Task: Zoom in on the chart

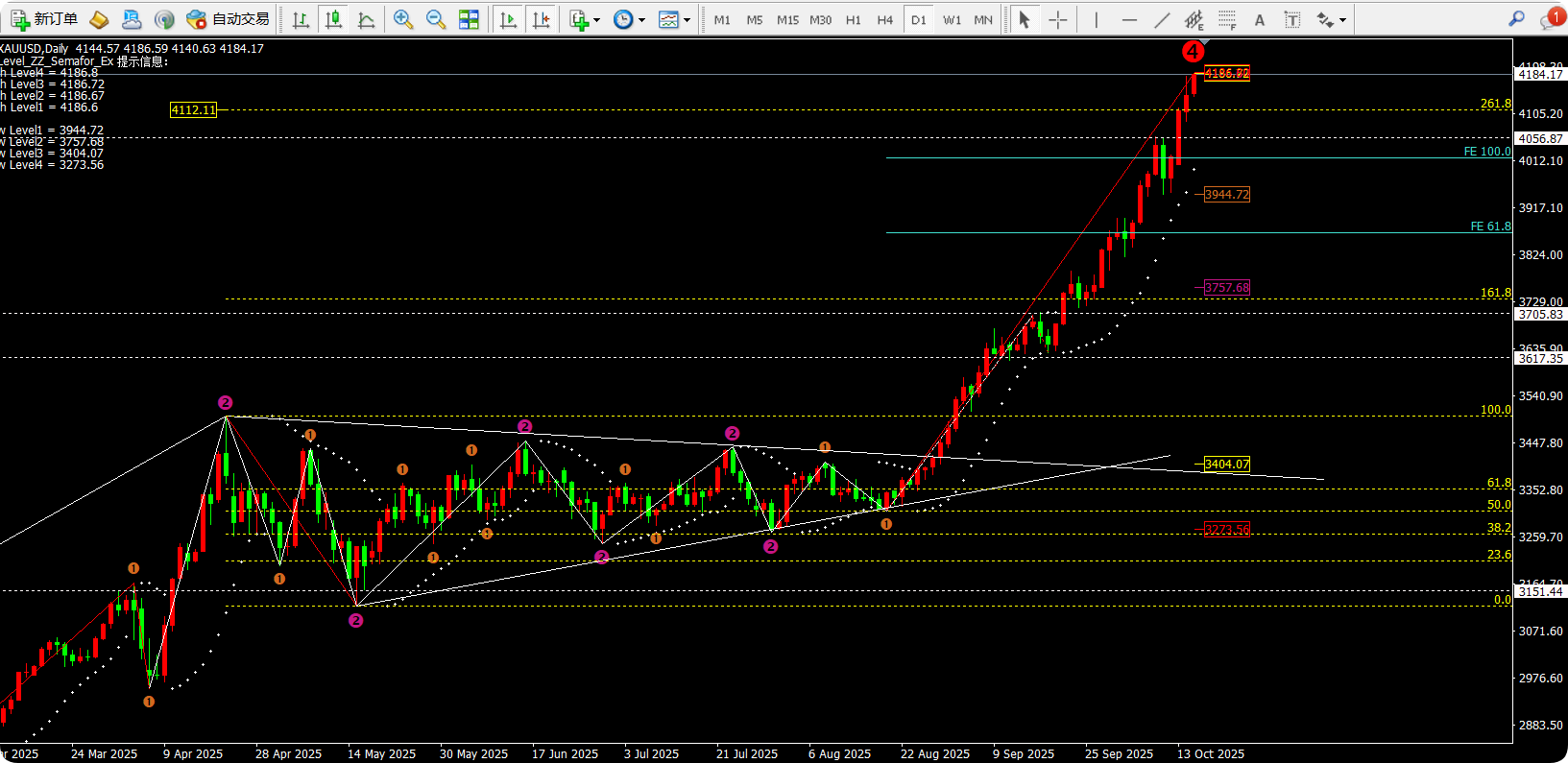Action: pos(403,19)
